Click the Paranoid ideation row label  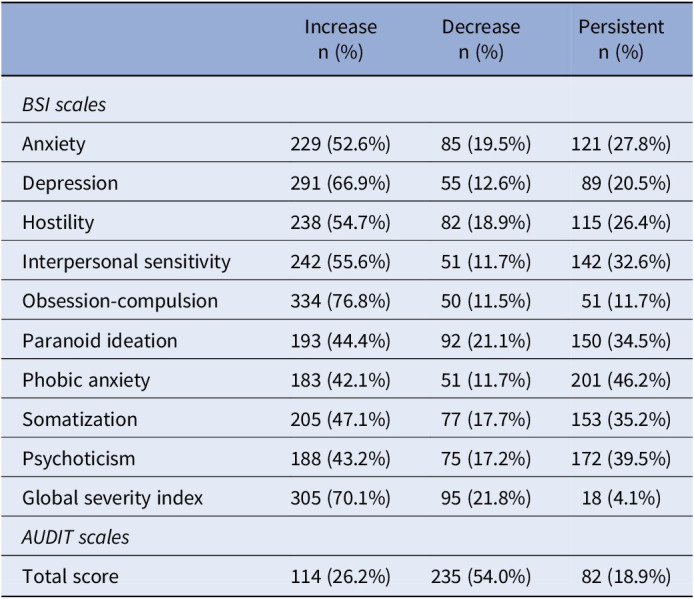pyautogui.click(x=100, y=341)
